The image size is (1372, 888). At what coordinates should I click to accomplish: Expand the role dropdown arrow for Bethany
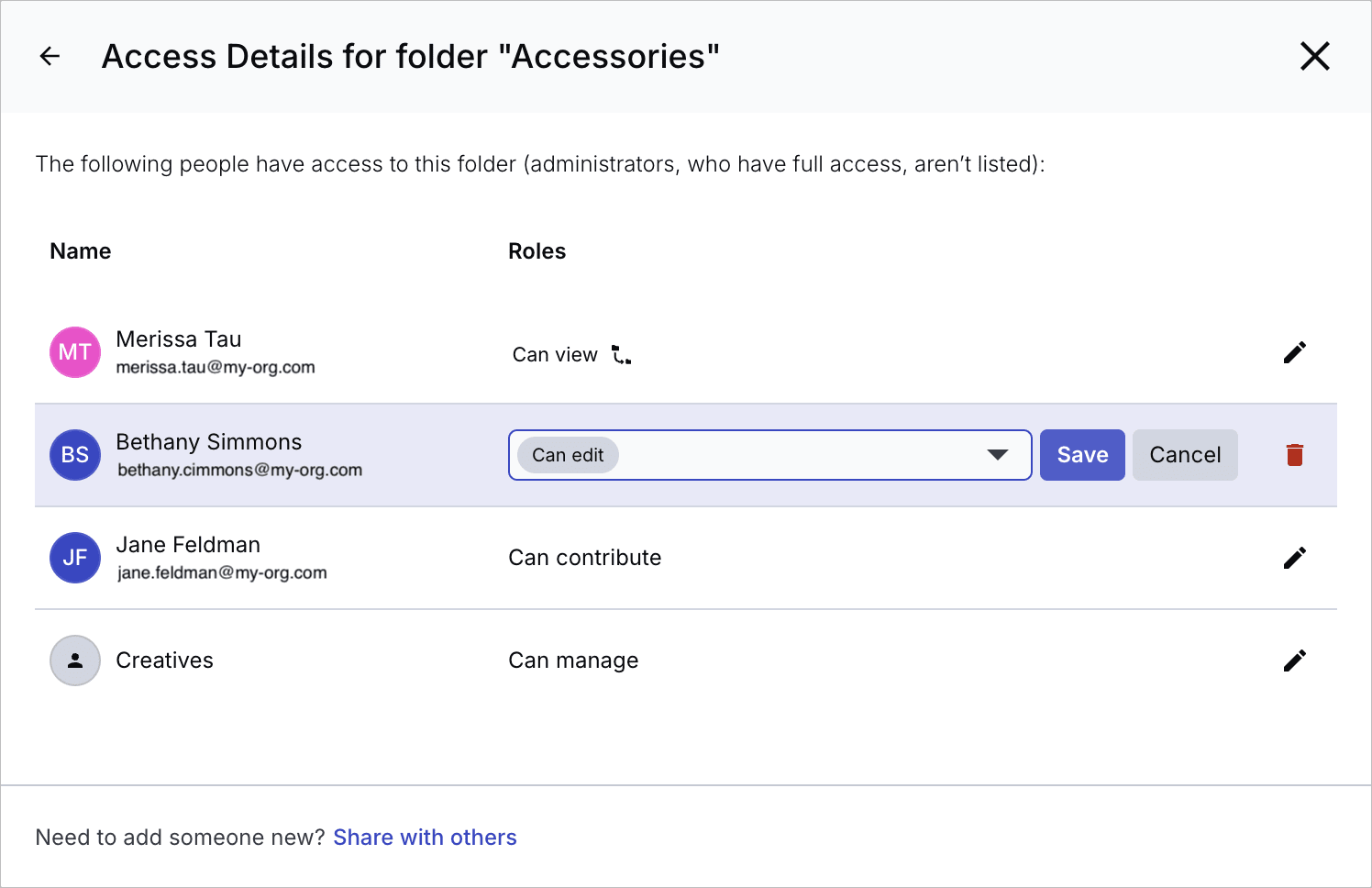pyautogui.click(x=998, y=455)
